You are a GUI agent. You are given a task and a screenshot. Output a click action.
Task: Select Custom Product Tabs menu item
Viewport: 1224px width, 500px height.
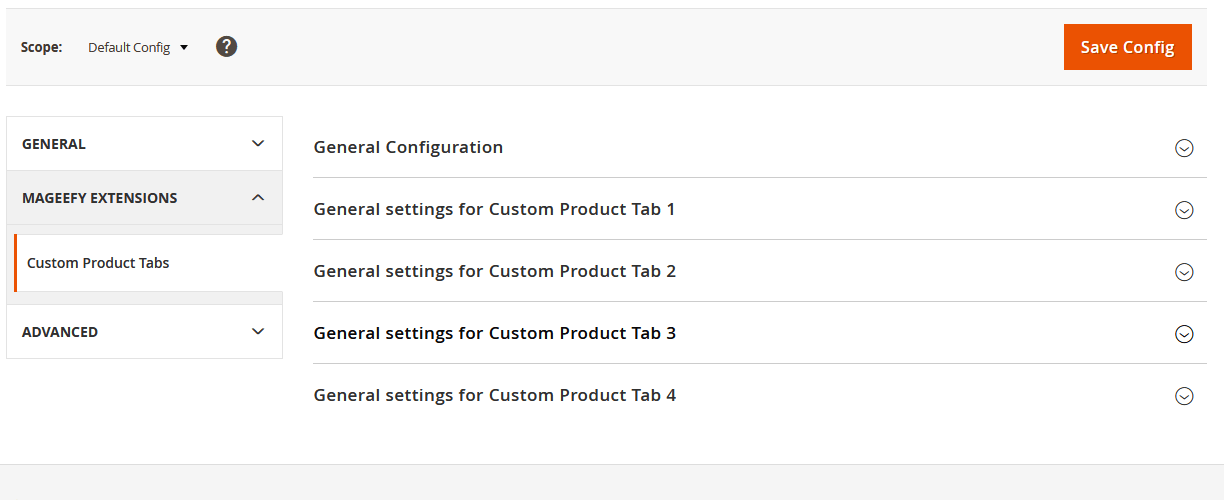(x=98, y=263)
